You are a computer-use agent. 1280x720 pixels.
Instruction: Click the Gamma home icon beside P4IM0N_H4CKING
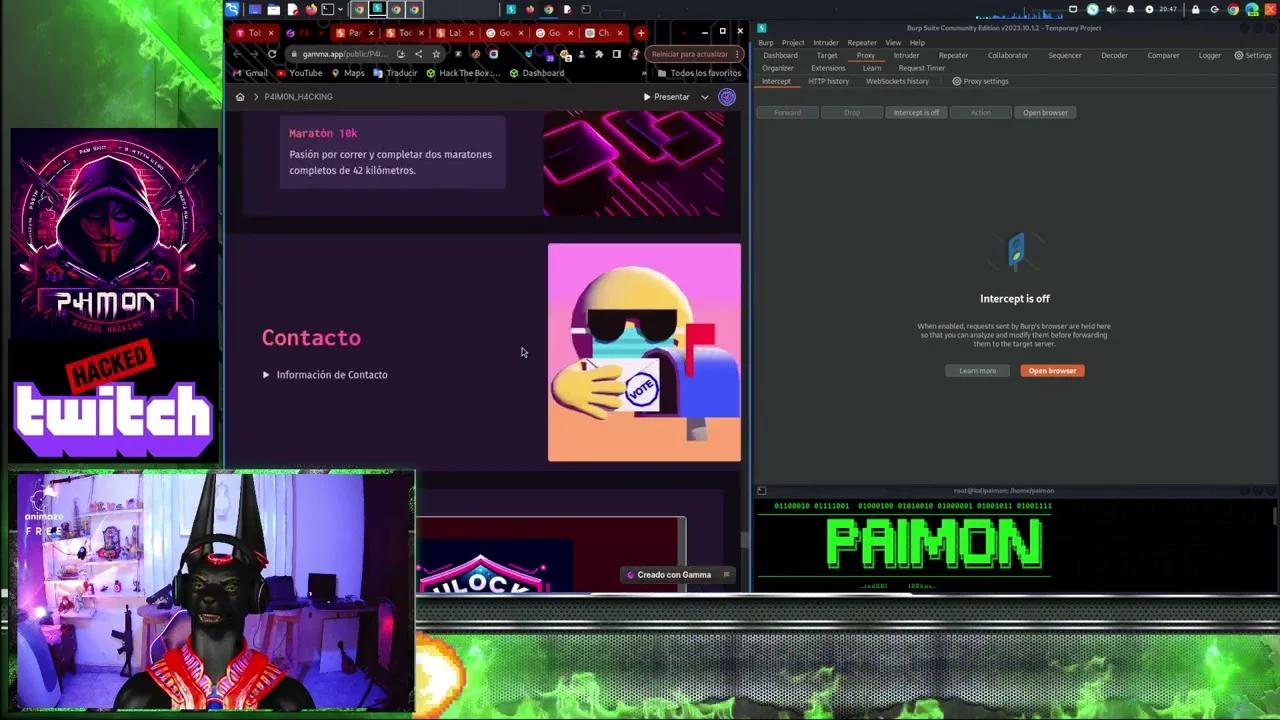click(x=240, y=97)
